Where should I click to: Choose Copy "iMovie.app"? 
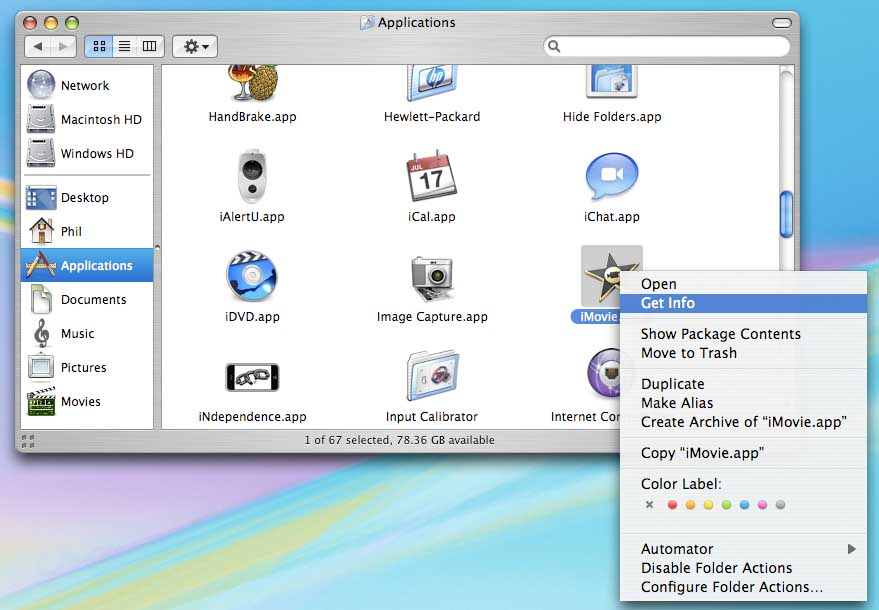[x=743, y=452]
